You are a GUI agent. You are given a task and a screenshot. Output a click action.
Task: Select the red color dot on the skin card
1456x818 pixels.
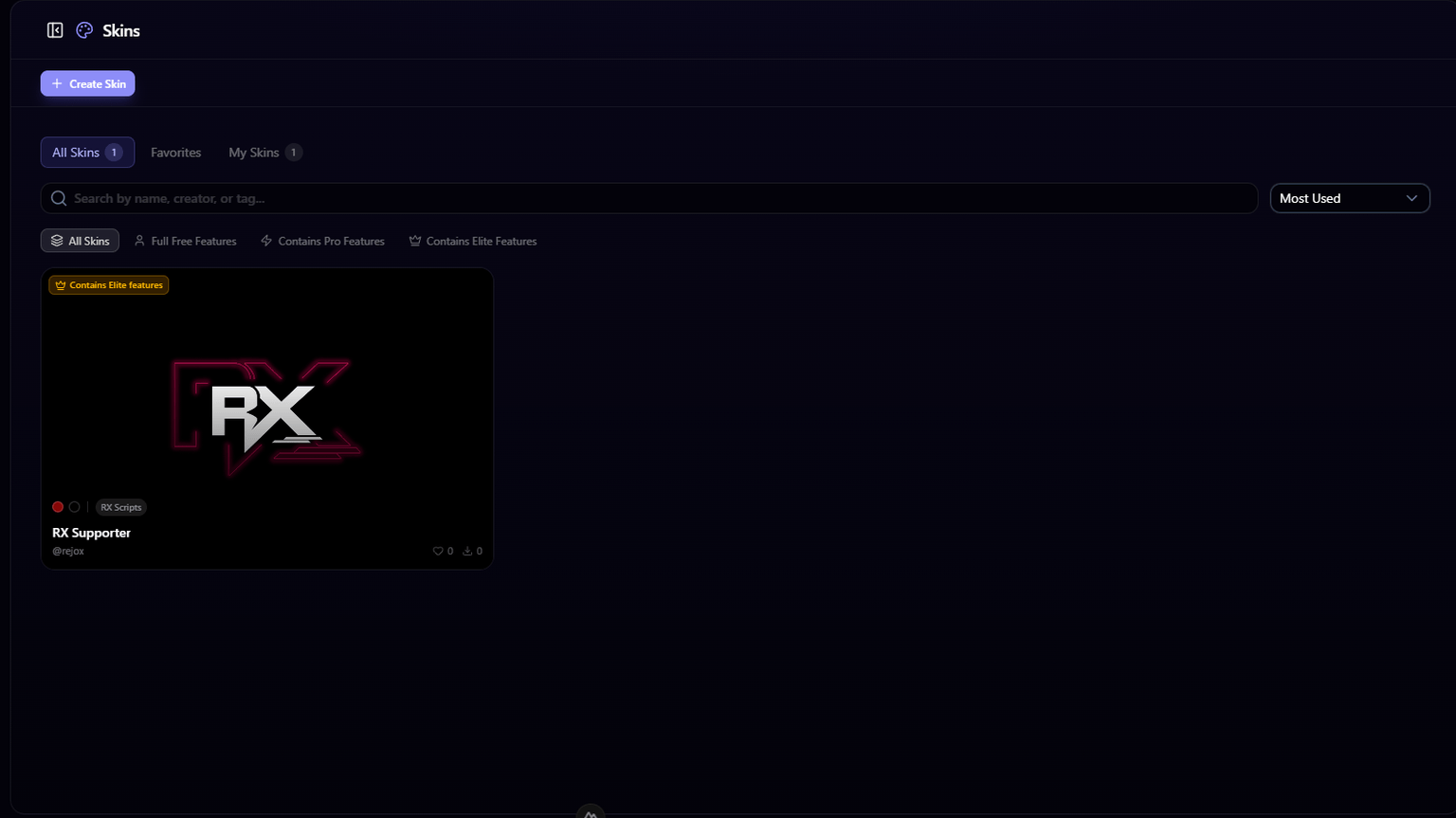(x=58, y=506)
